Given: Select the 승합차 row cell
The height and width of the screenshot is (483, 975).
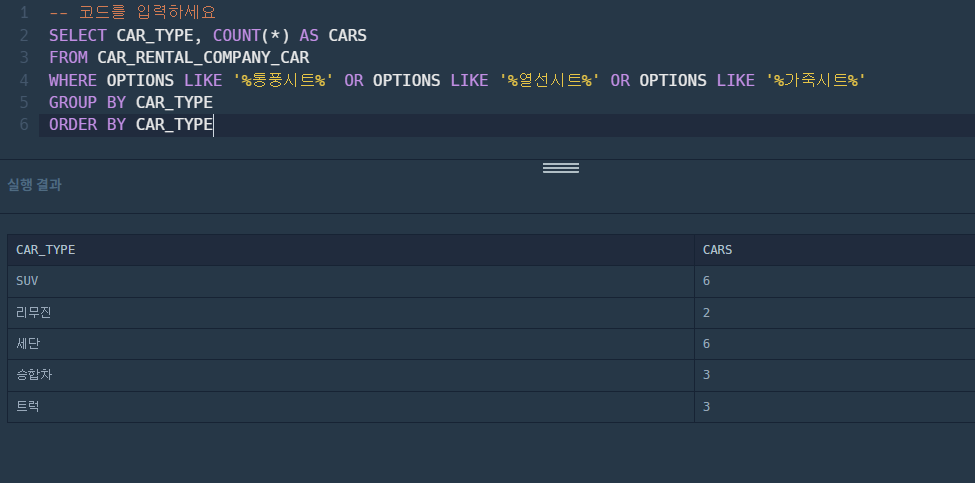Looking at the screenshot, I should [x=351, y=375].
